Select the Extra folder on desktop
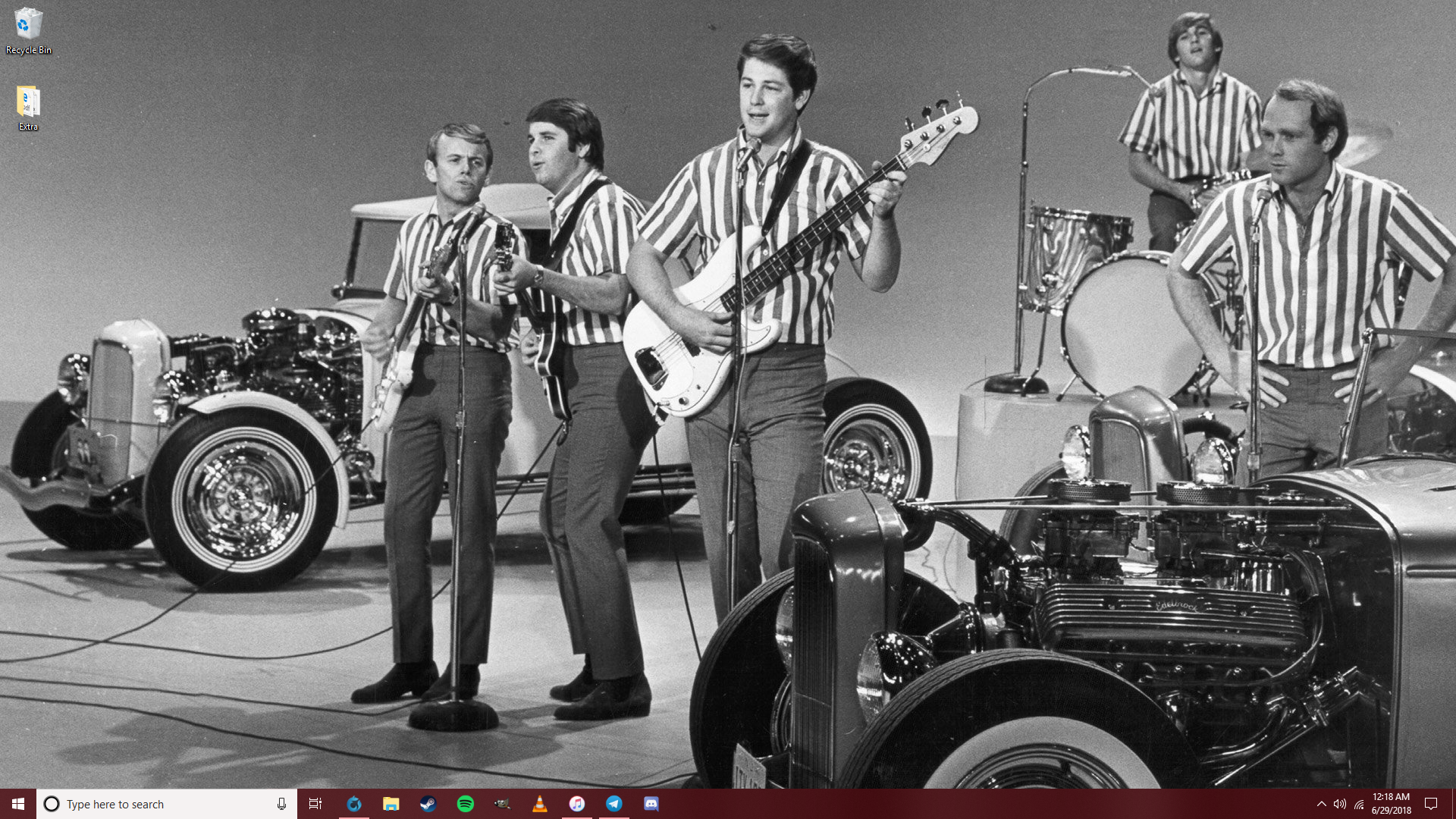 pos(28,108)
